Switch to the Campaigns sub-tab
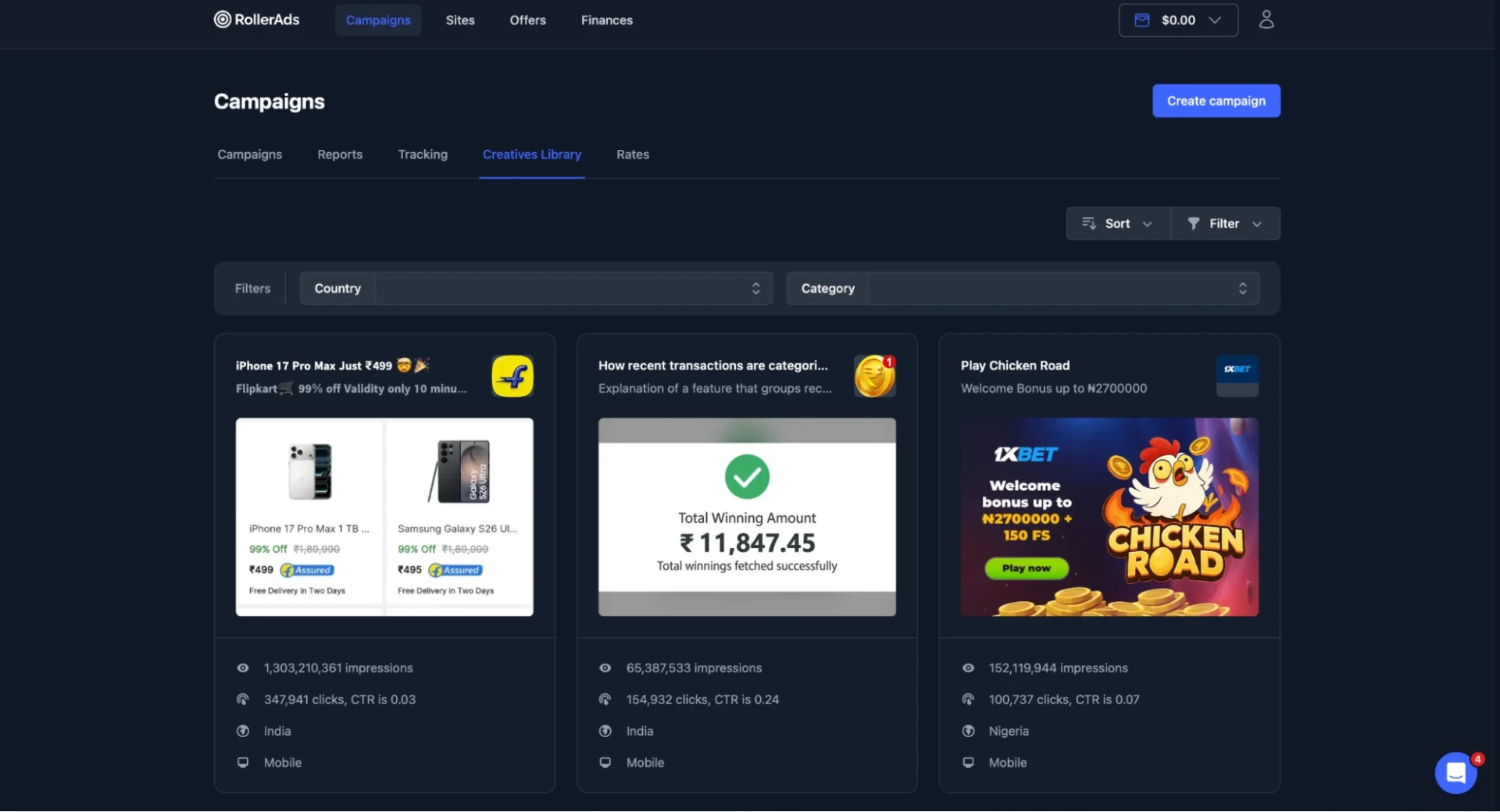The image size is (1500, 812). click(x=250, y=155)
